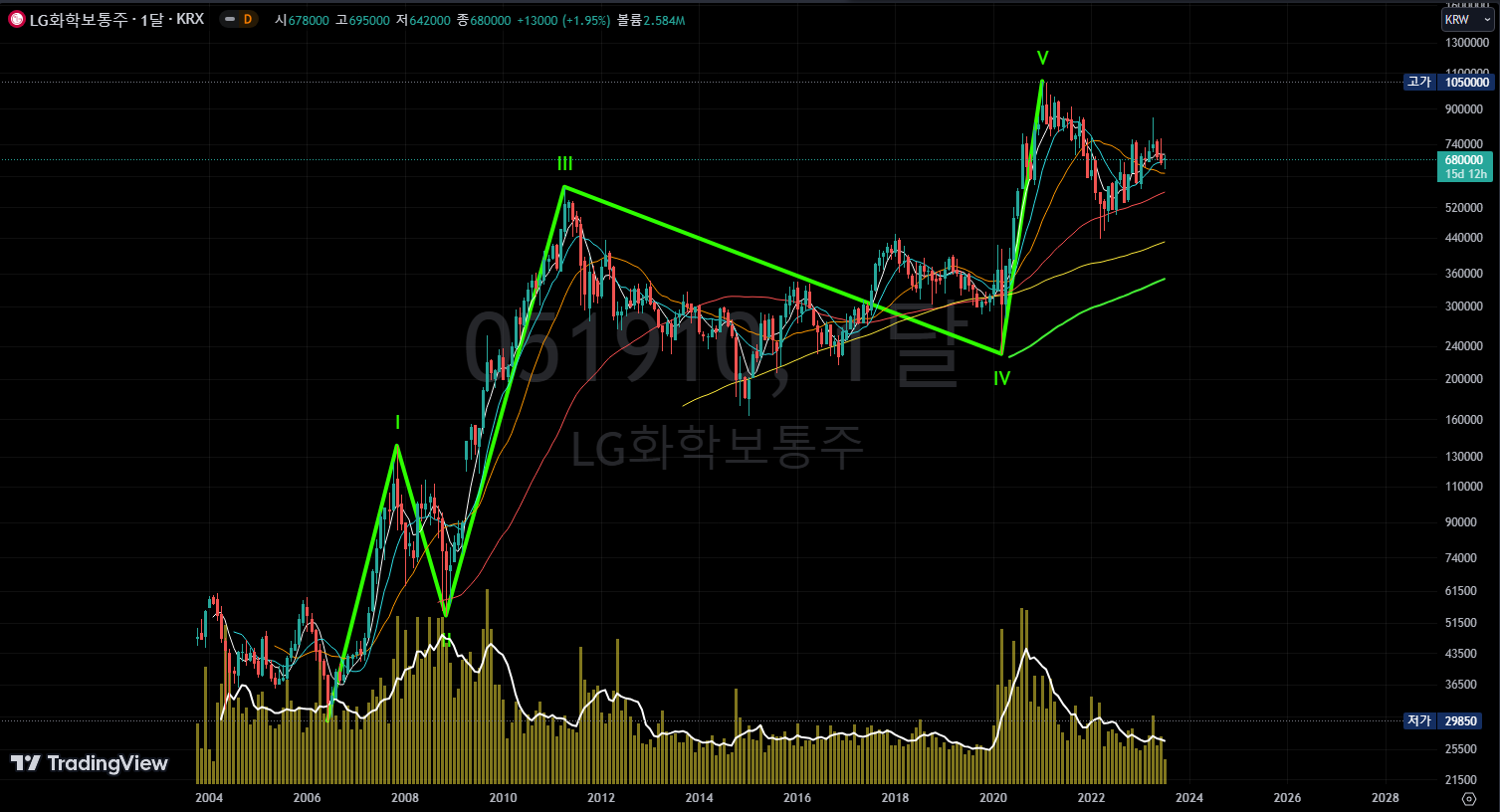Click the 2004 label on time axis

209,797
